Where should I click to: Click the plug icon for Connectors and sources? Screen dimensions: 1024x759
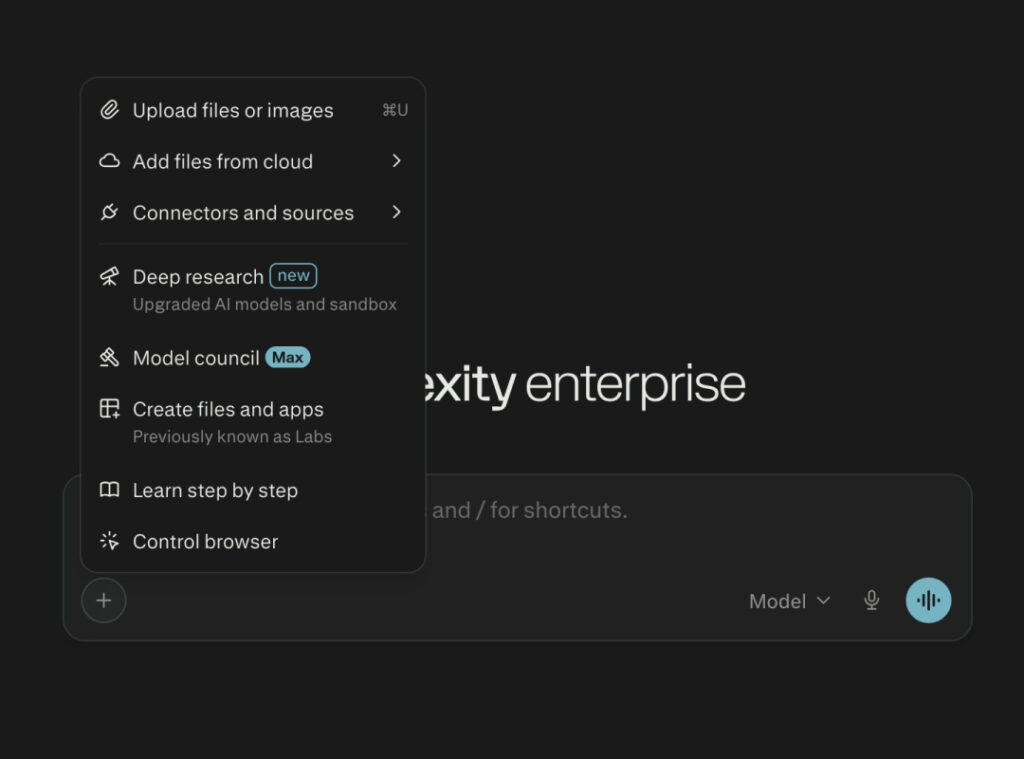[109, 213]
